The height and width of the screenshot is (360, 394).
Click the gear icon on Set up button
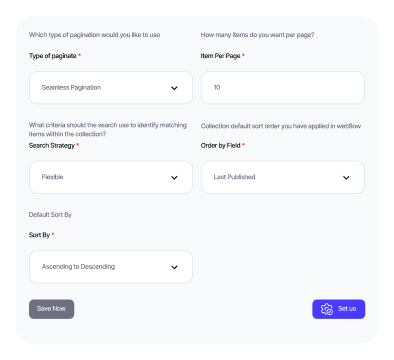point(327,309)
